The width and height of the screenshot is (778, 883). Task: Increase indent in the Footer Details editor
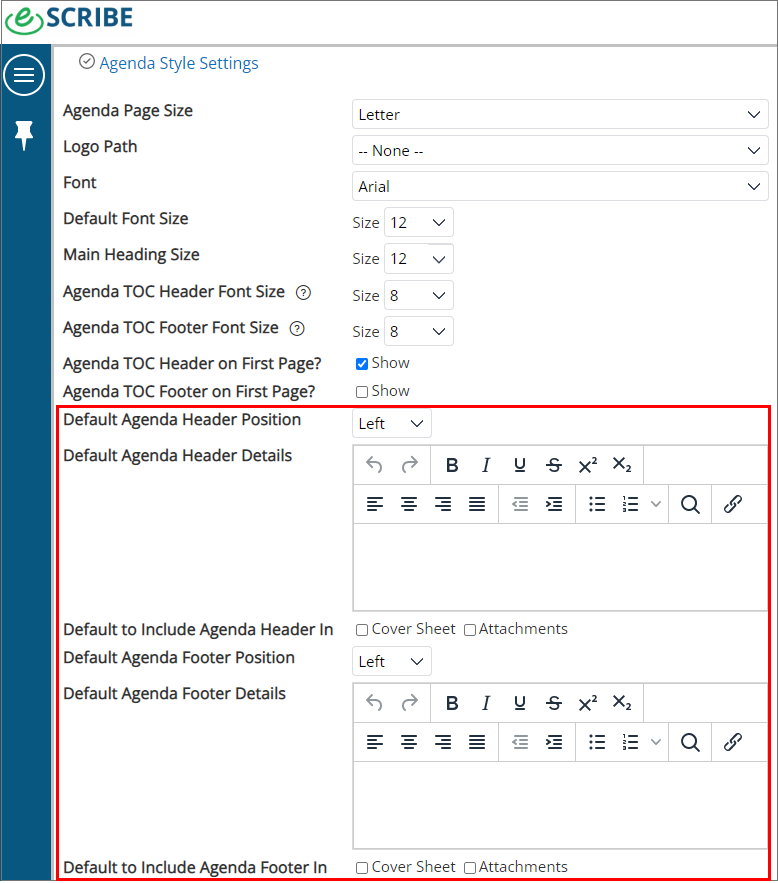pyautogui.click(x=555, y=742)
